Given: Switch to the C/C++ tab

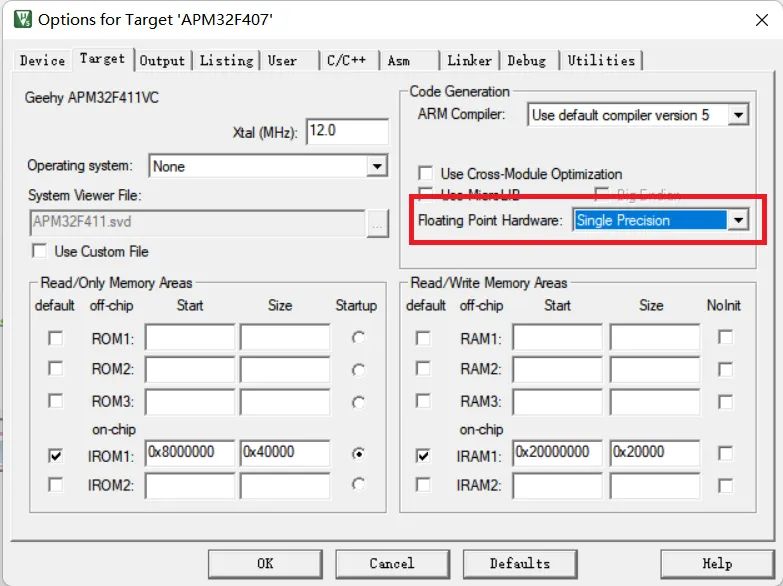Looking at the screenshot, I should tap(347, 60).
